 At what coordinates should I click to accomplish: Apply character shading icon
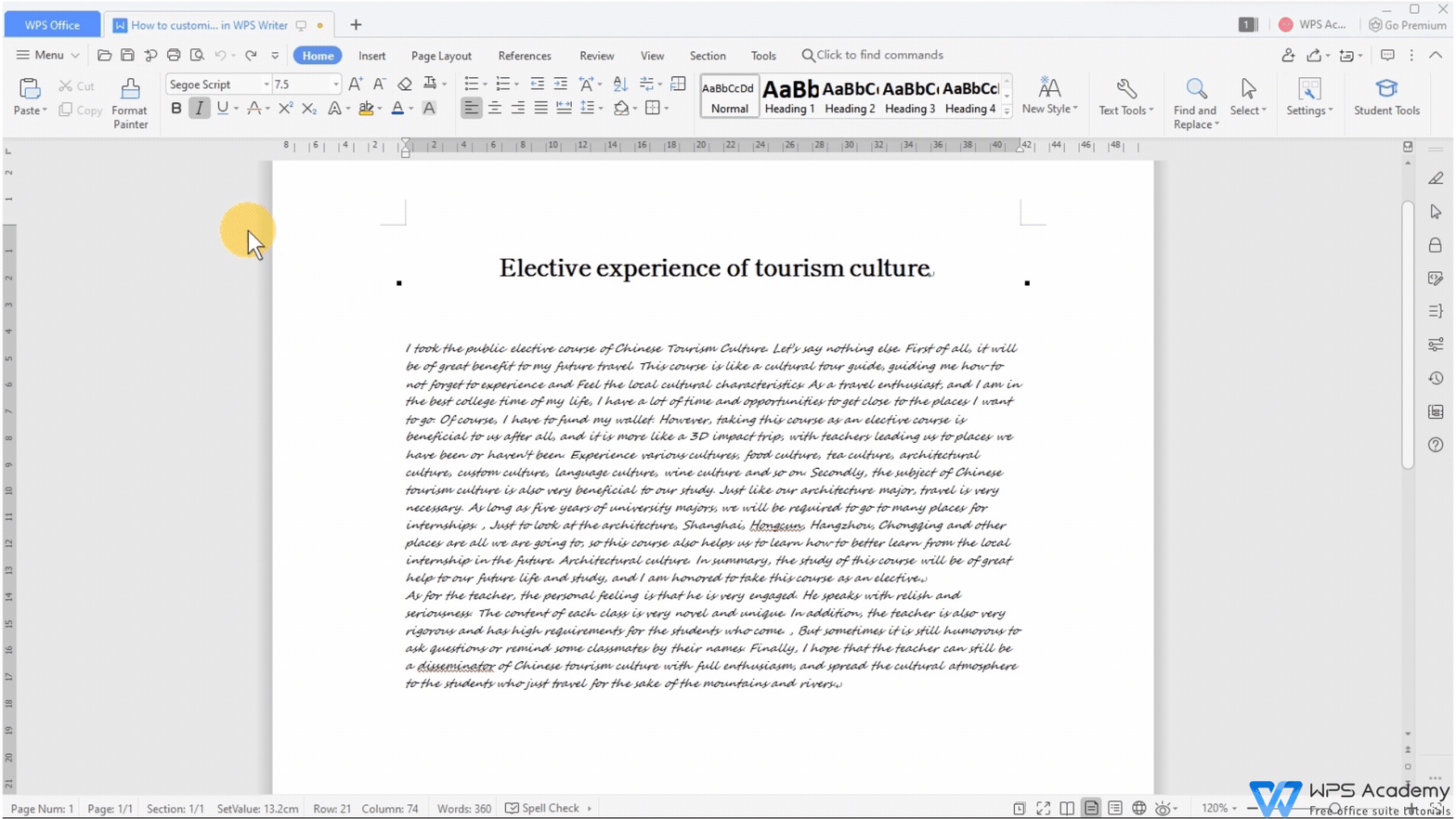pos(429,109)
